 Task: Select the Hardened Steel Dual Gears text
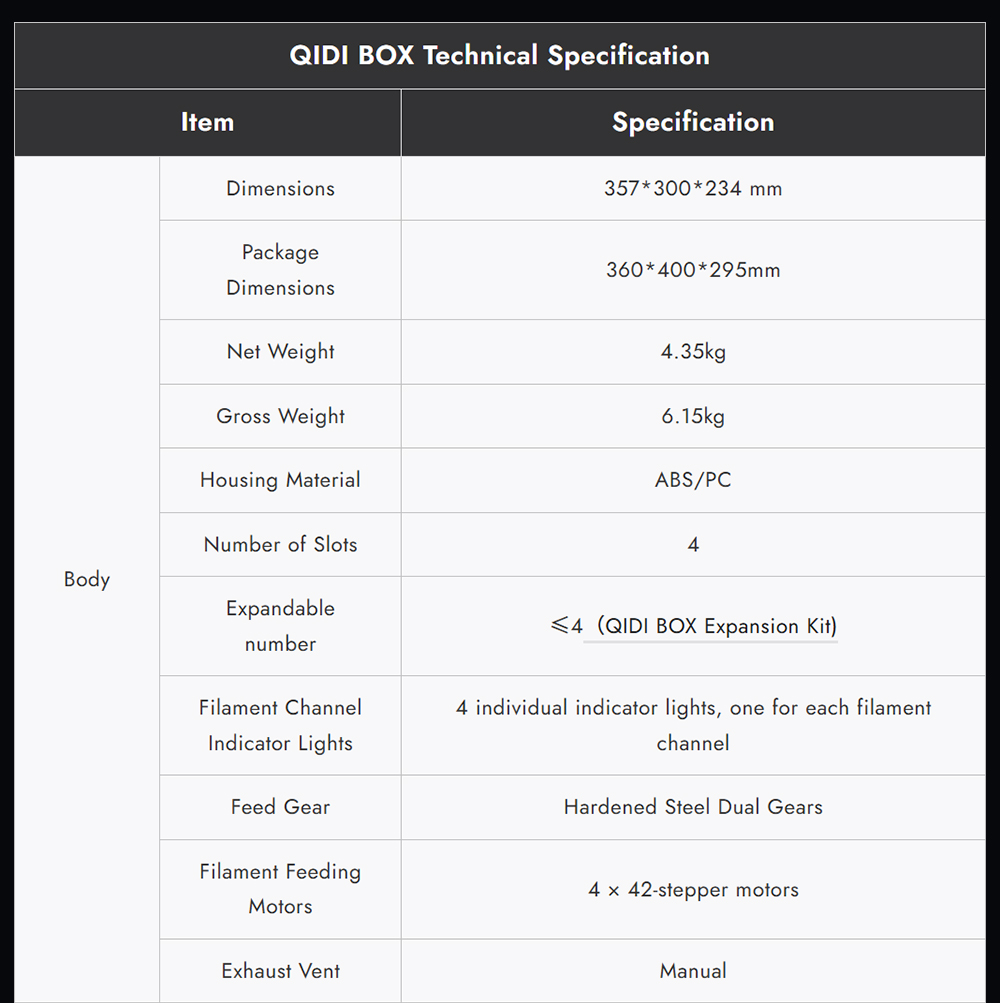(x=692, y=807)
